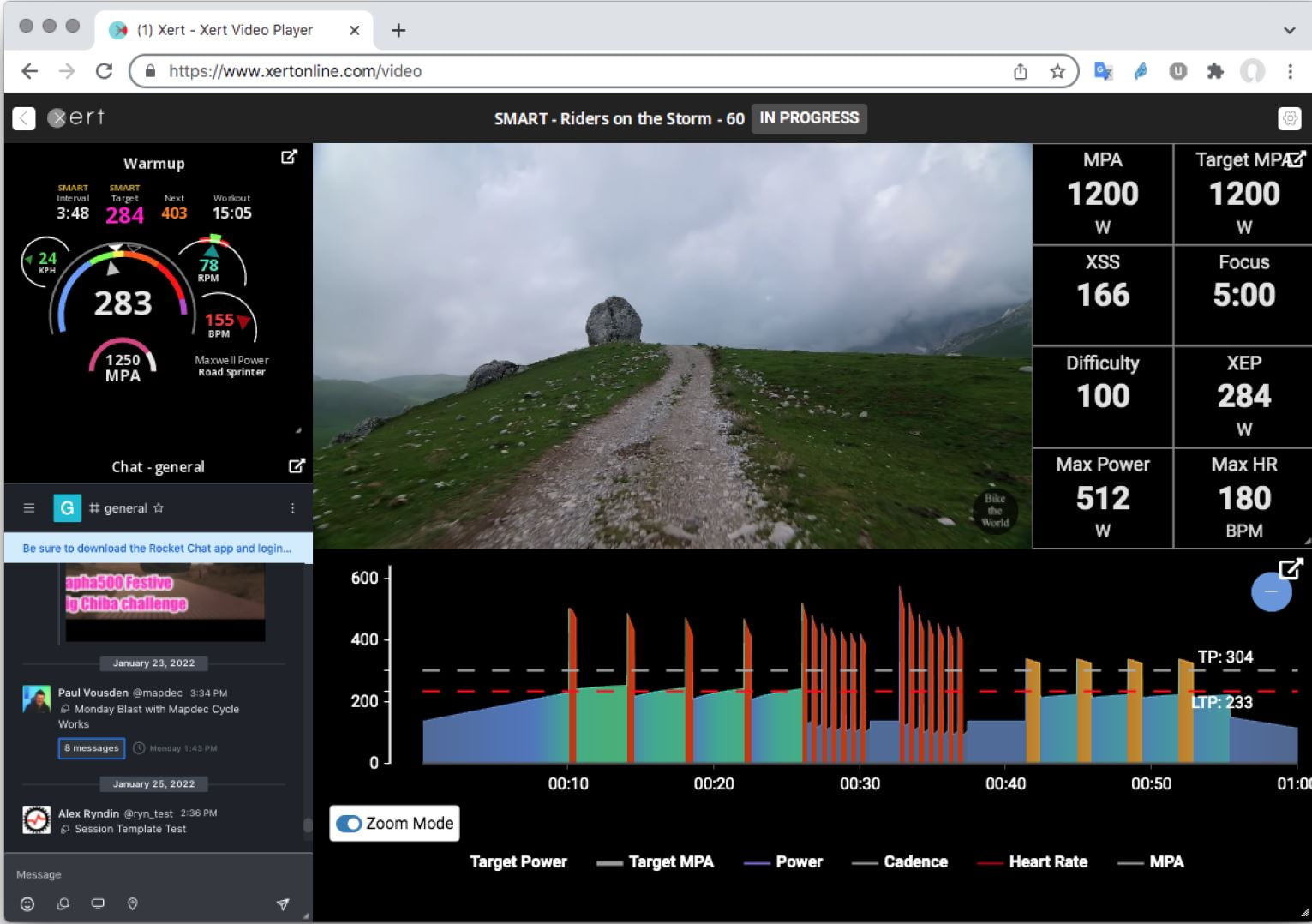Click the gray U extension icon
This screenshot has width=1312, height=924.
tap(1178, 71)
